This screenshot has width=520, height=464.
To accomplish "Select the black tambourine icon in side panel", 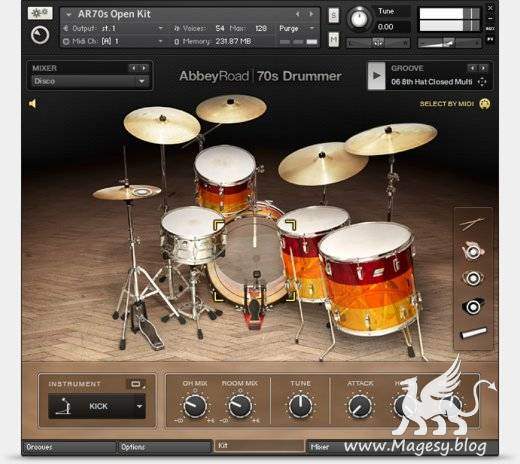I will point(473,306).
